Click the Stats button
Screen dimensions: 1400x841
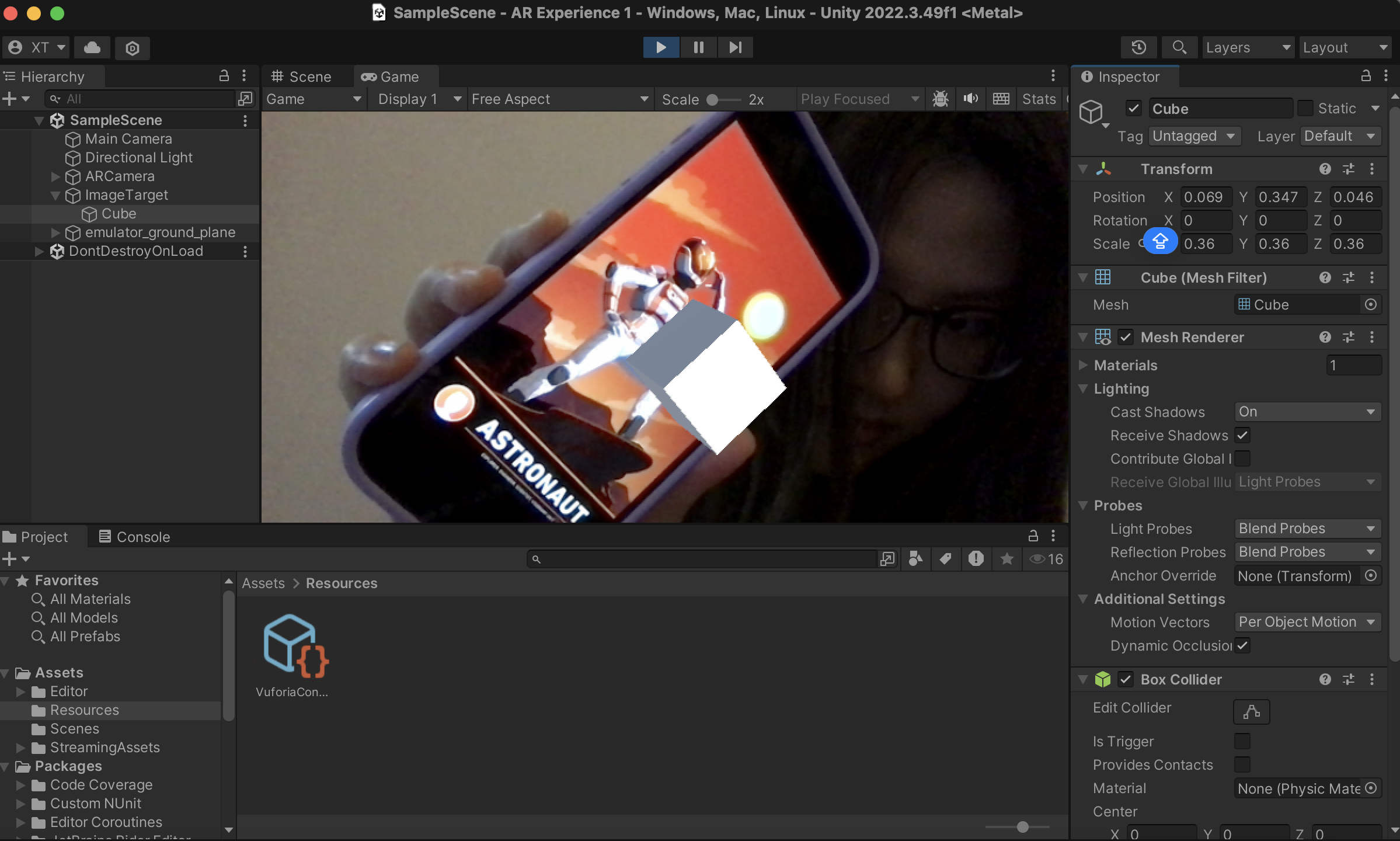[1039, 99]
